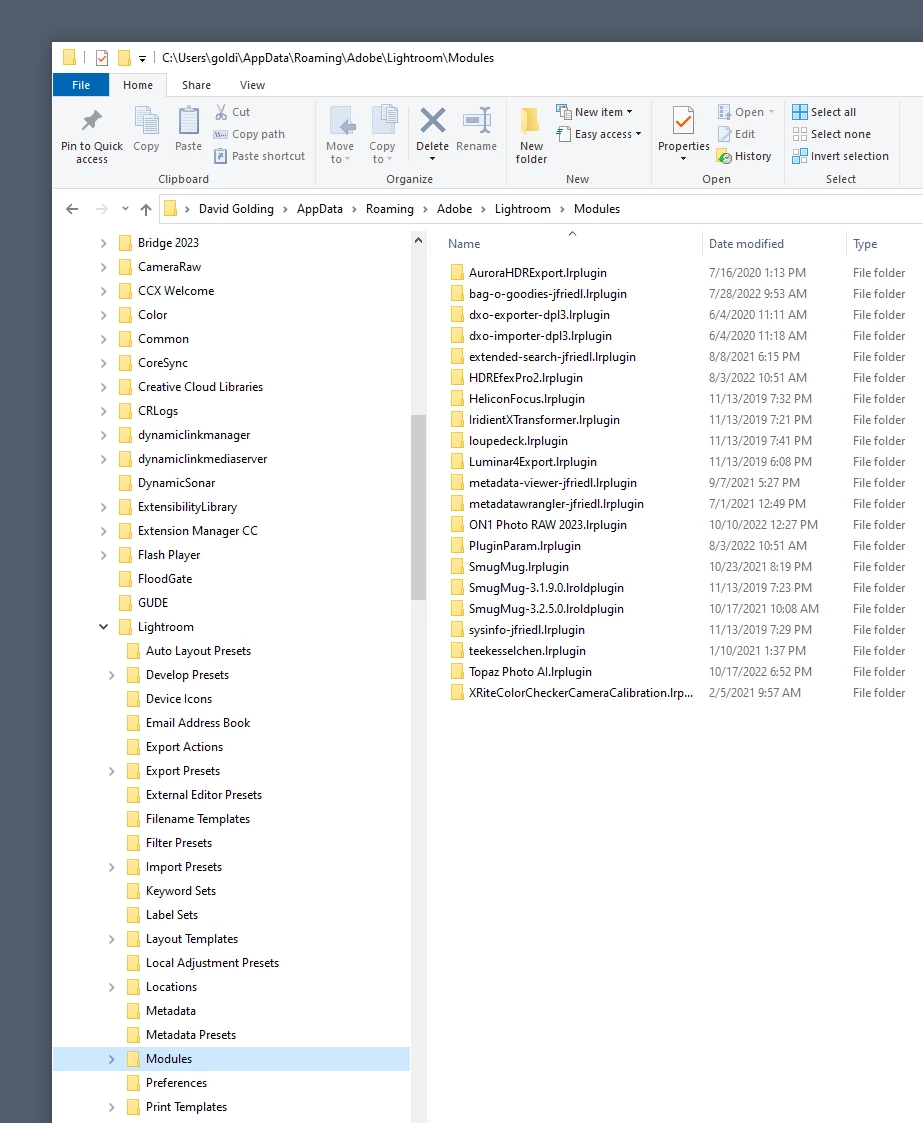Open the File tab
This screenshot has height=1123, width=923.
pyautogui.click(x=81, y=85)
